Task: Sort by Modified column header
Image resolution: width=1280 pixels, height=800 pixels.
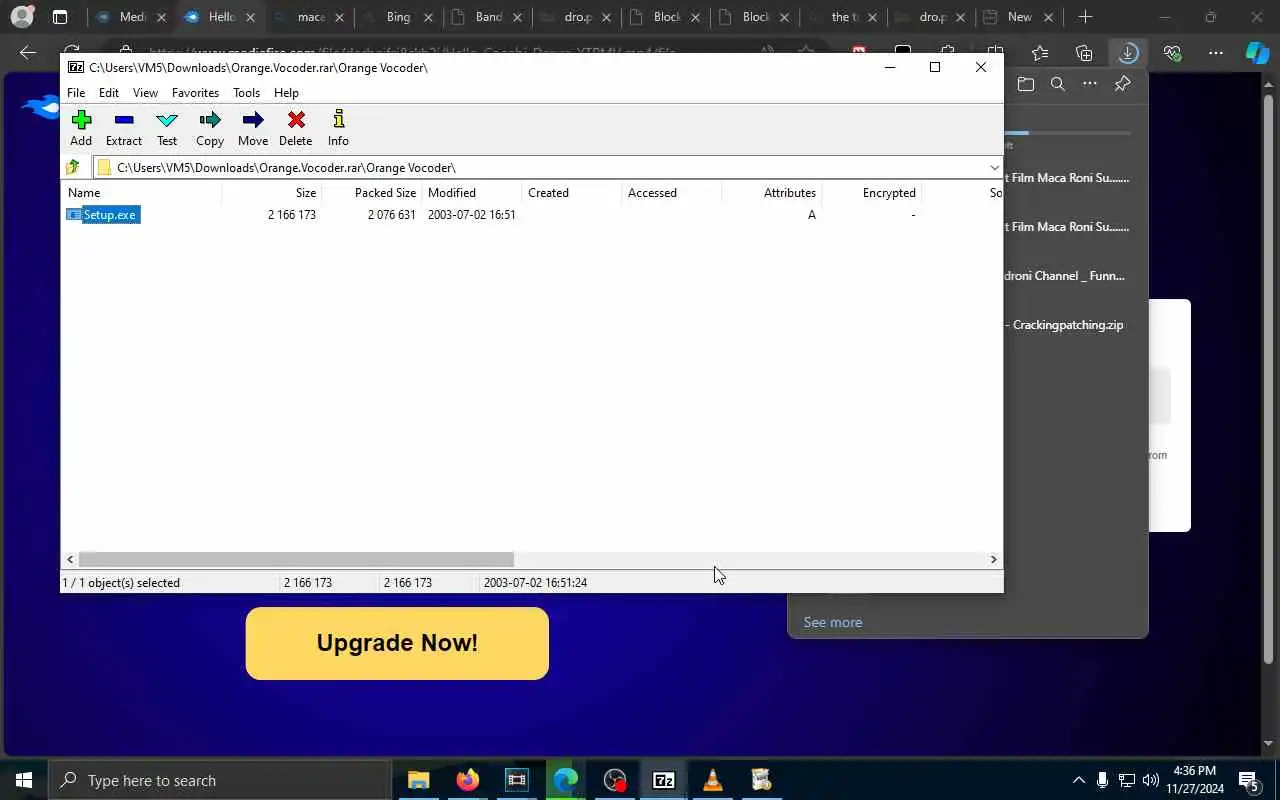Action: point(471,193)
